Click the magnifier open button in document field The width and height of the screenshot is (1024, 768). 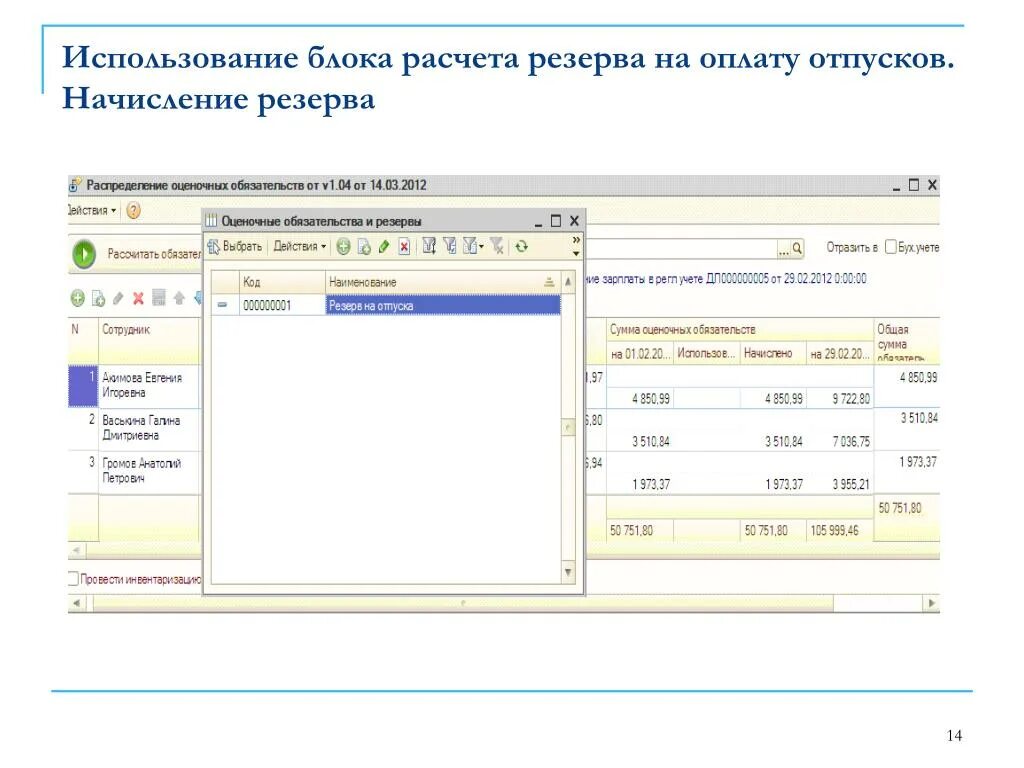[x=797, y=248]
